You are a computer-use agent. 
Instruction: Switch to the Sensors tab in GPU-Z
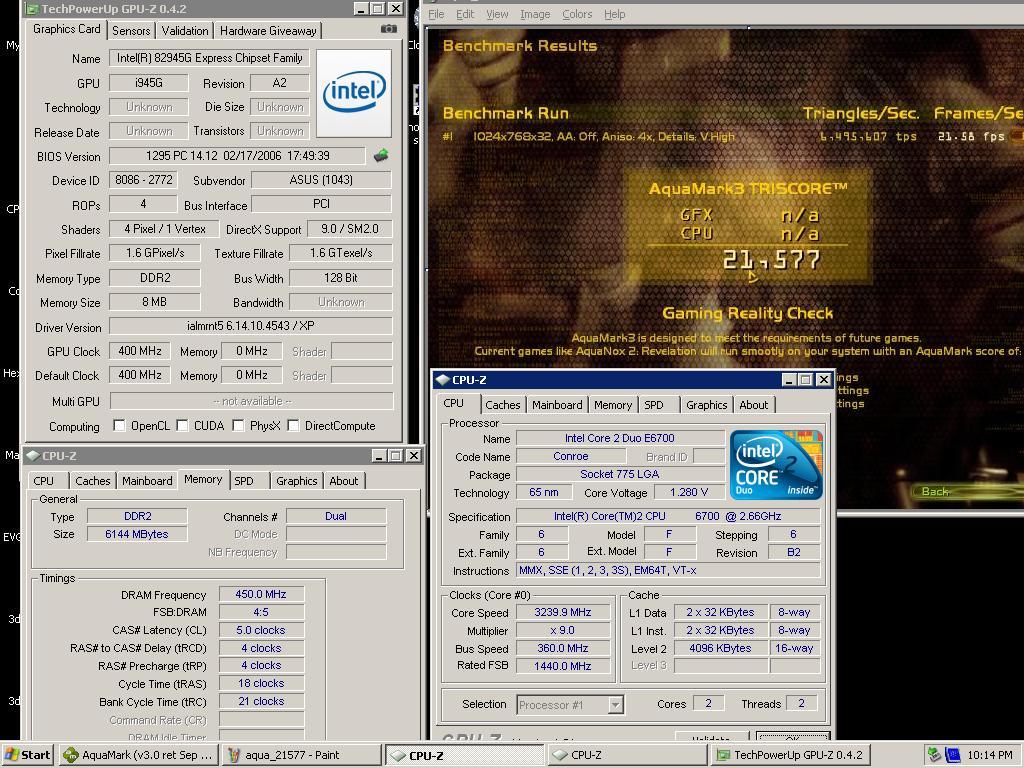tap(131, 31)
